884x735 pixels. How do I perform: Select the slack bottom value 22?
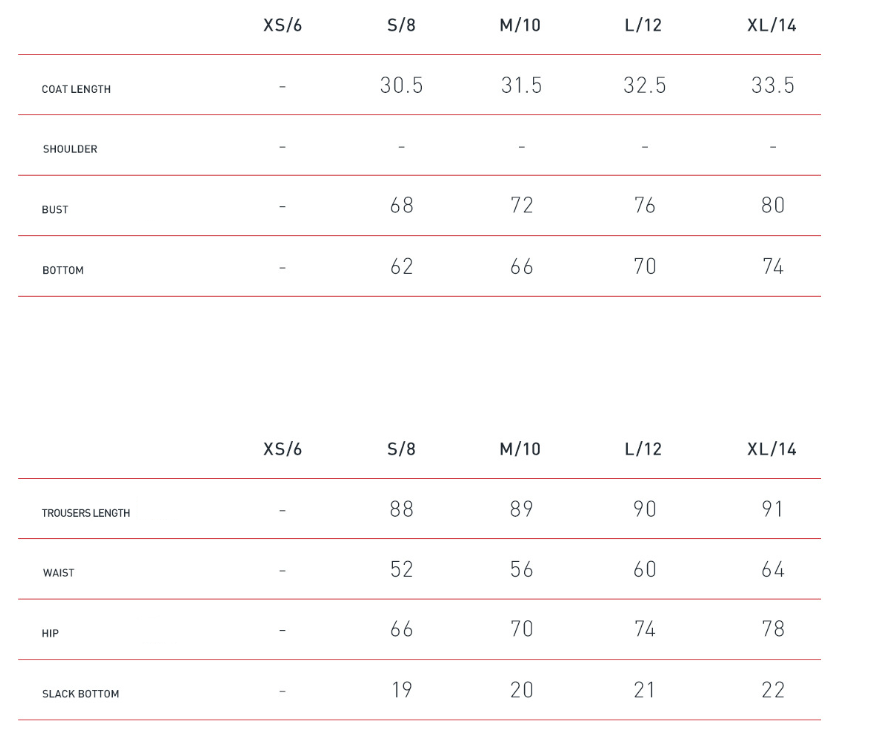tap(772, 690)
